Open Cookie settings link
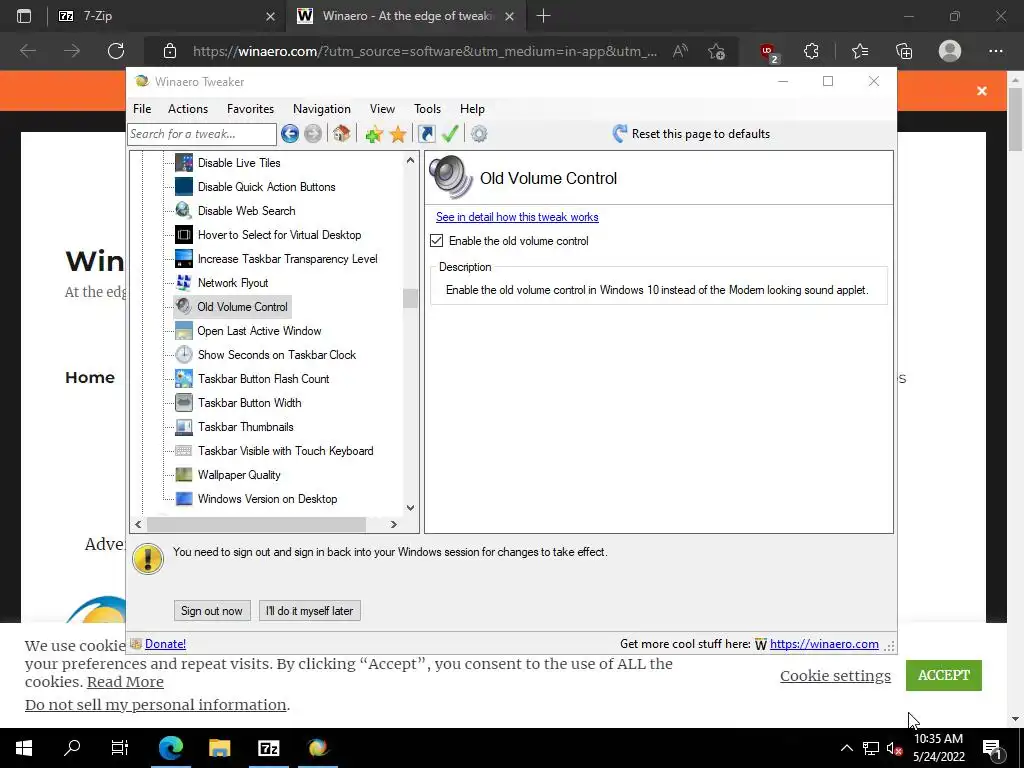Viewport: 1024px width, 768px height. [x=835, y=676]
